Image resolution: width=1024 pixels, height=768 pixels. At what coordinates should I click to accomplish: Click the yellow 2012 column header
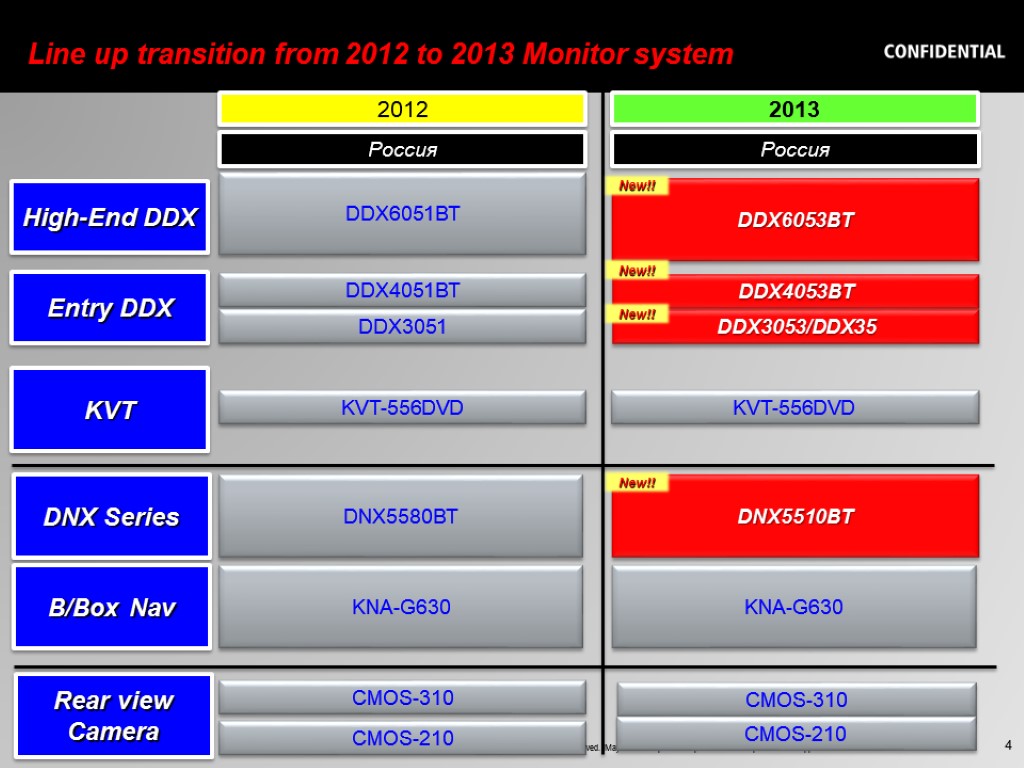click(x=402, y=108)
